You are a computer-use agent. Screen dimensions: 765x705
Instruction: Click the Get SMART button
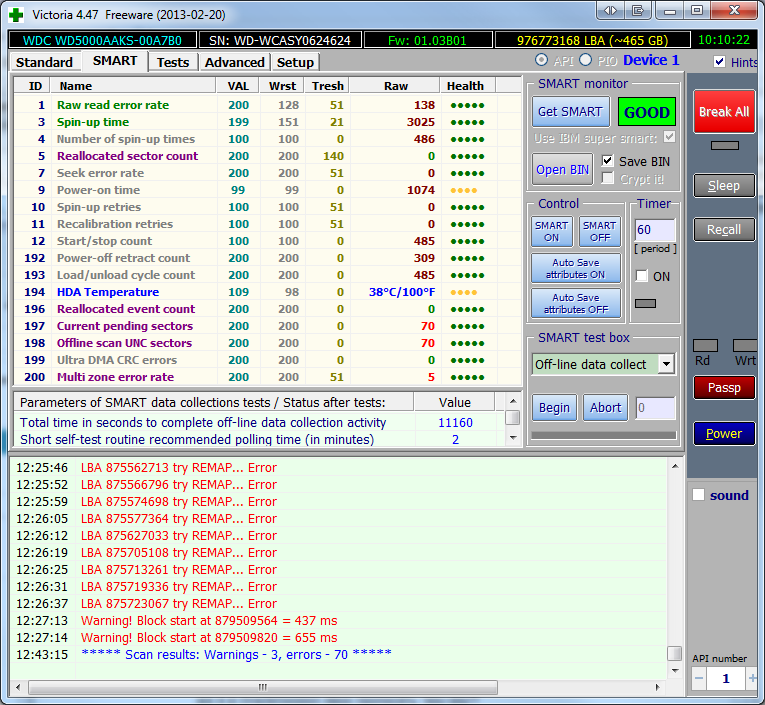click(x=569, y=112)
